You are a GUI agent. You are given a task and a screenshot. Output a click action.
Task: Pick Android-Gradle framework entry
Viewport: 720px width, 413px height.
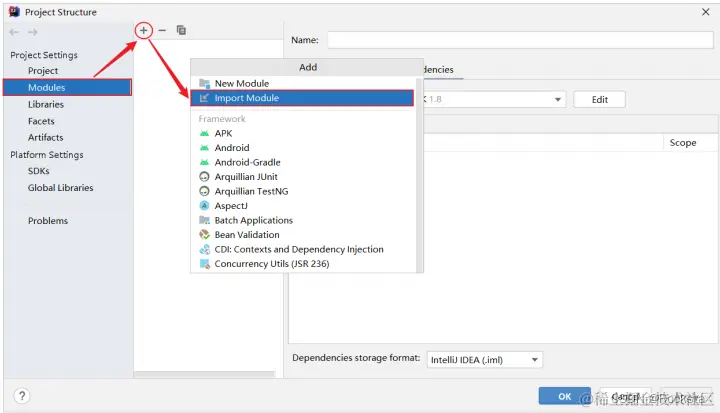coord(303,162)
